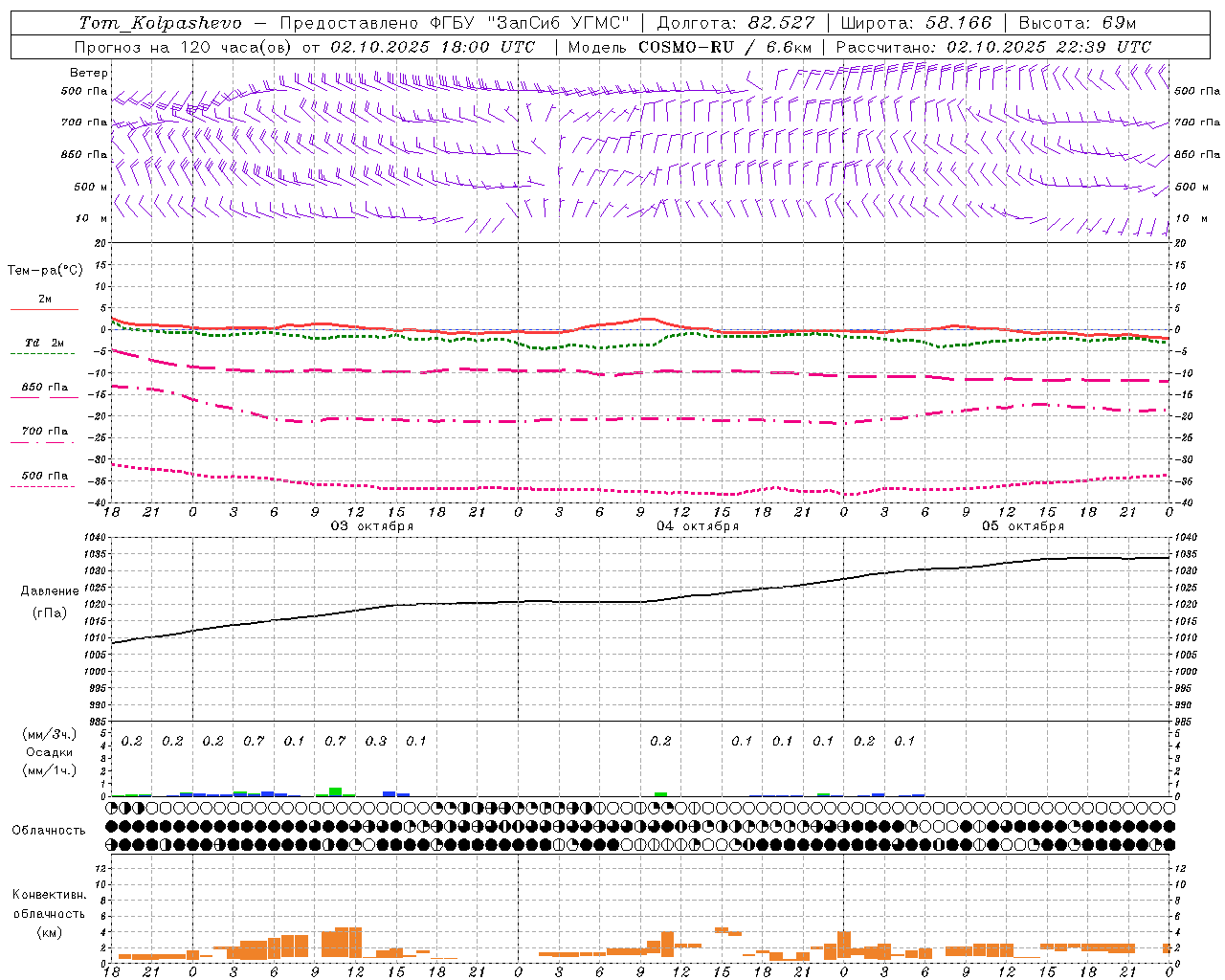The width and height of the screenshot is (1225, 980).
Task: Select the latitude value Широта: 58.166
Action: (x=917, y=22)
